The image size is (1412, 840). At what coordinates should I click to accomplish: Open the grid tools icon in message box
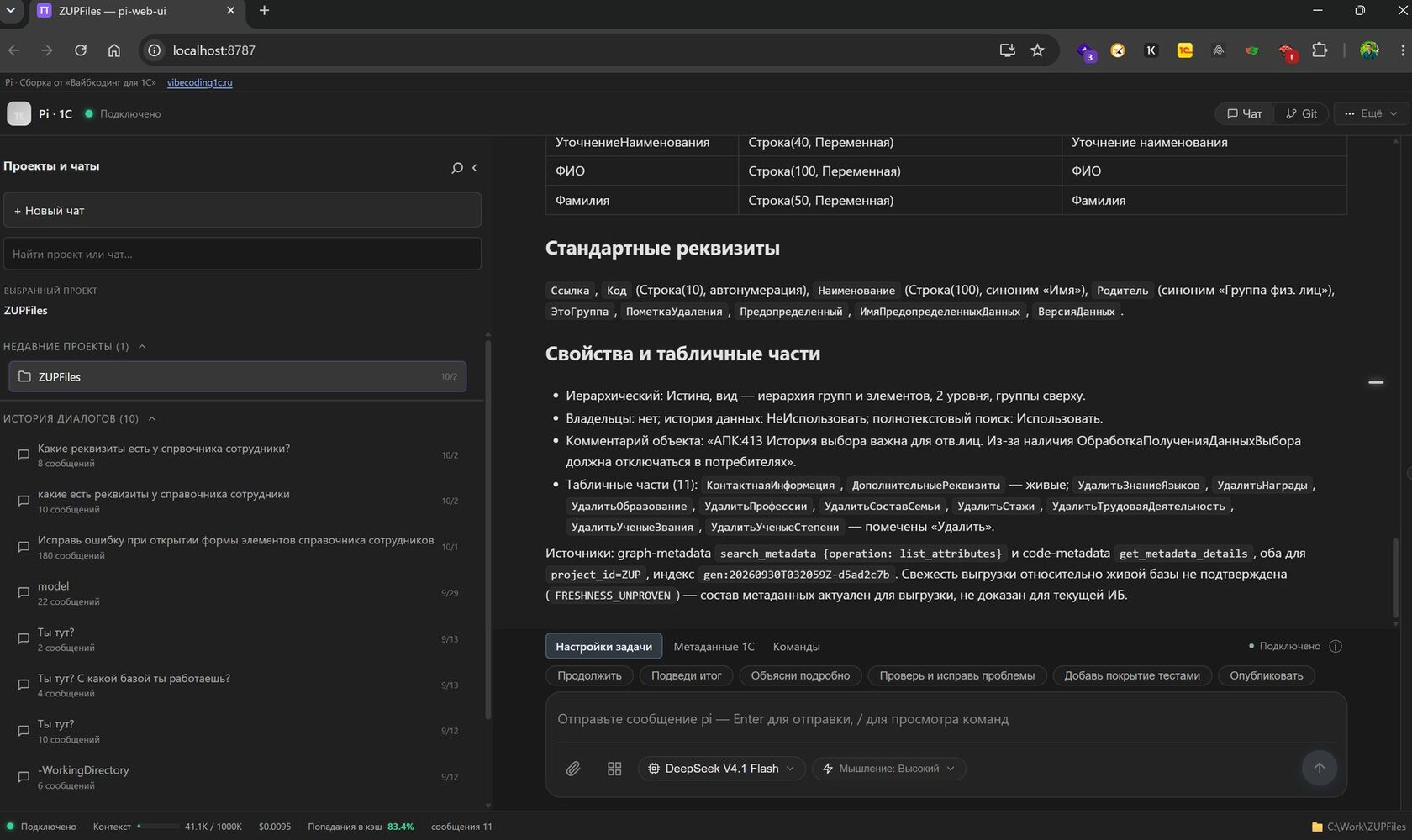coord(614,769)
